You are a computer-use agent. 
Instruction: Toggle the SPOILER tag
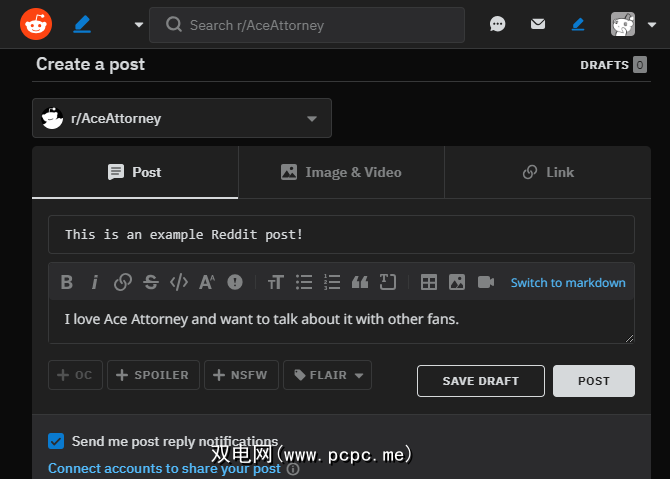(x=153, y=375)
